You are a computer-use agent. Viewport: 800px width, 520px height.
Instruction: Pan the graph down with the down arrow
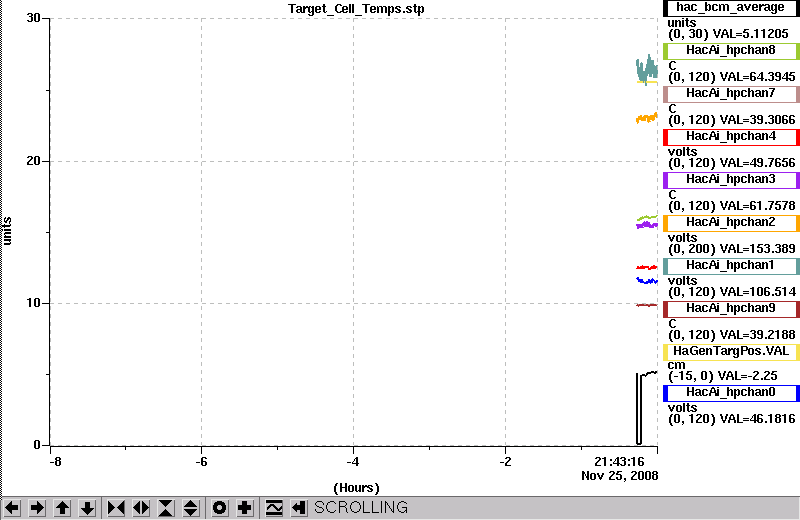(x=87, y=508)
